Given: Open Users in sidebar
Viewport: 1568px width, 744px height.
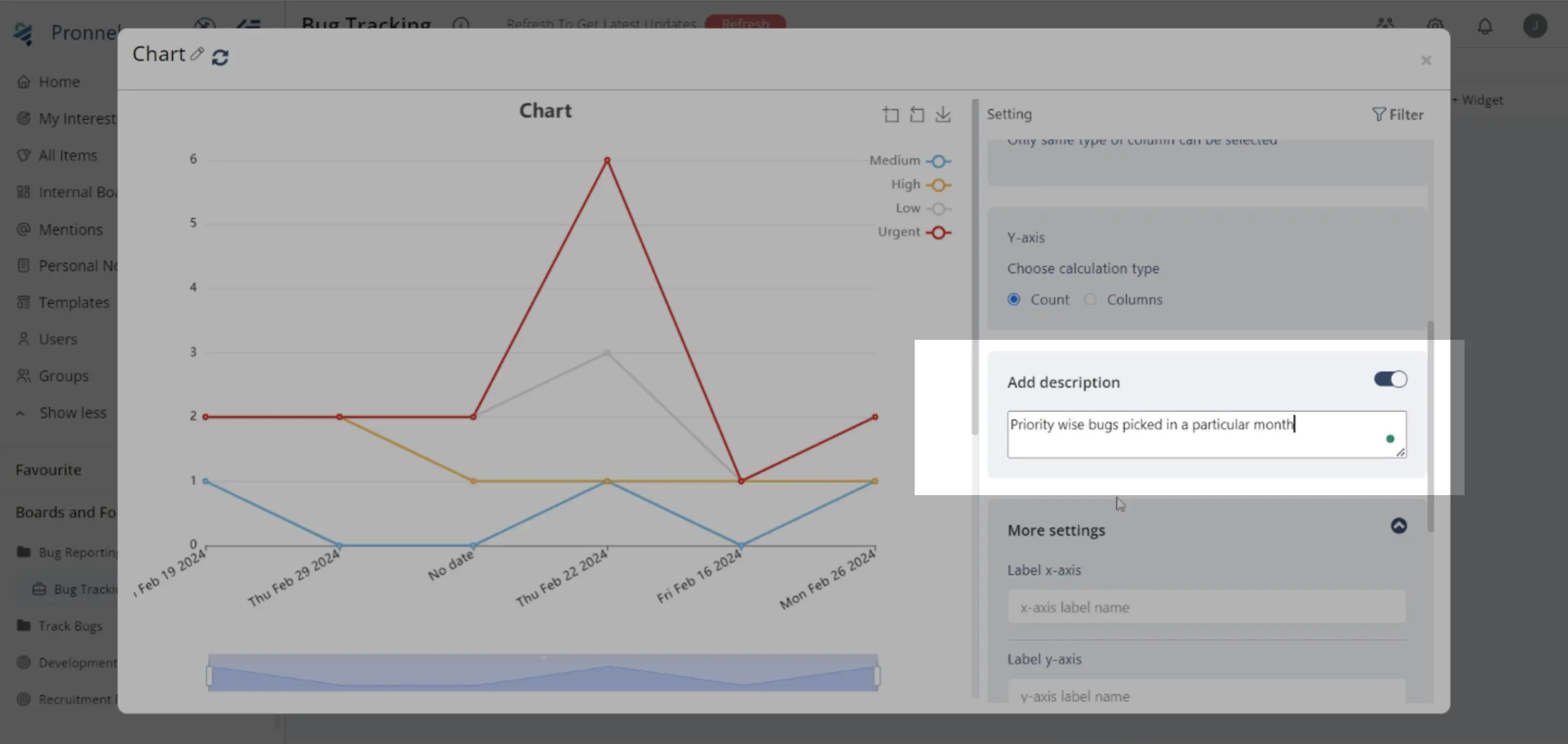Looking at the screenshot, I should point(58,339).
